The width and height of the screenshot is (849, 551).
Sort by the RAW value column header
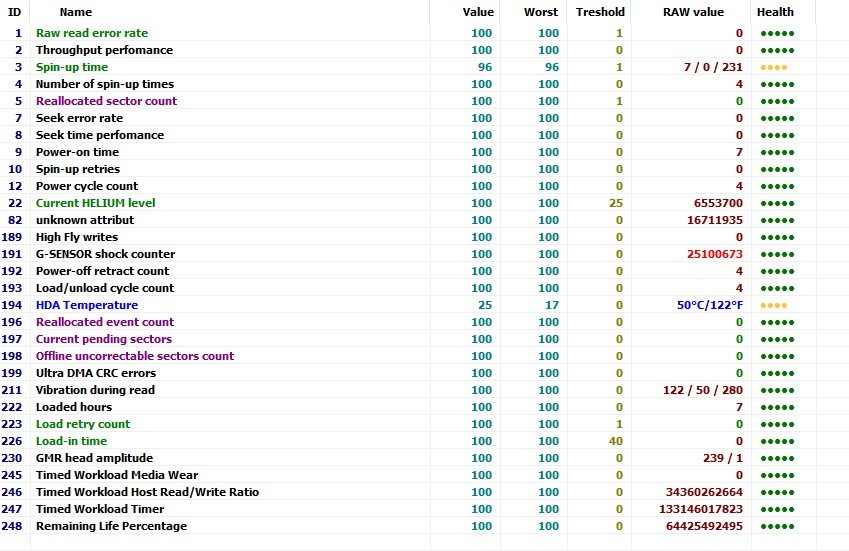coord(691,12)
